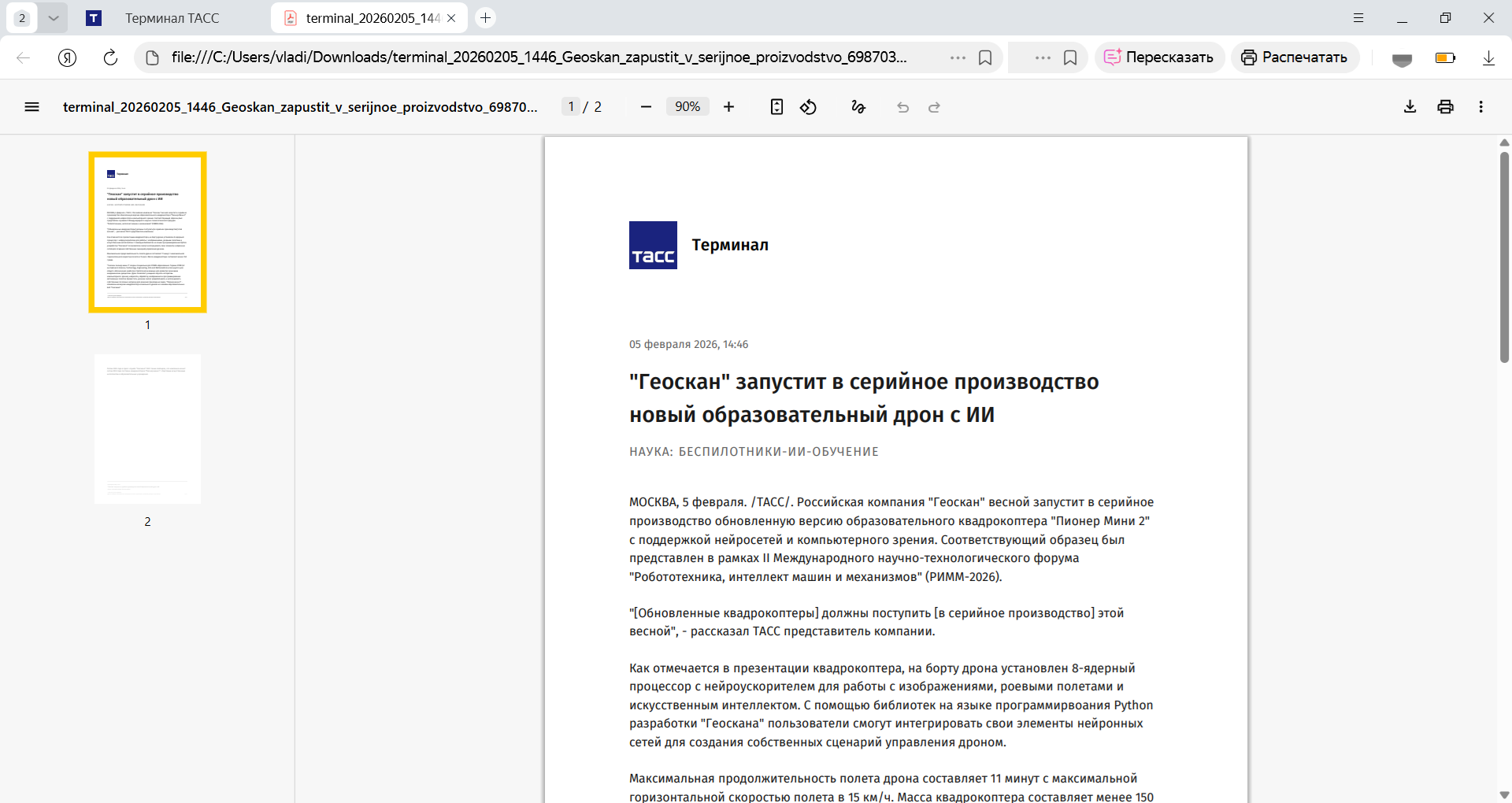This screenshot has width=1512, height=803.
Task: Zoom in on the document
Action: pyautogui.click(x=729, y=106)
